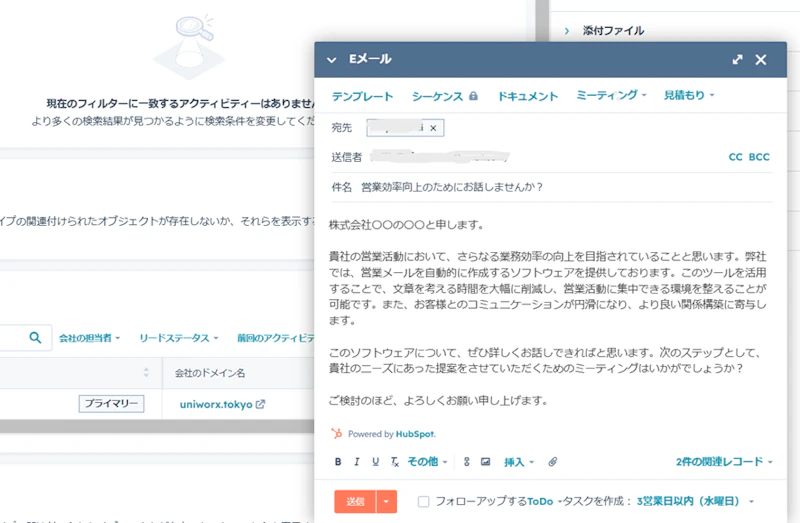Open the リードステータス filter

pyautogui.click(x=179, y=338)
